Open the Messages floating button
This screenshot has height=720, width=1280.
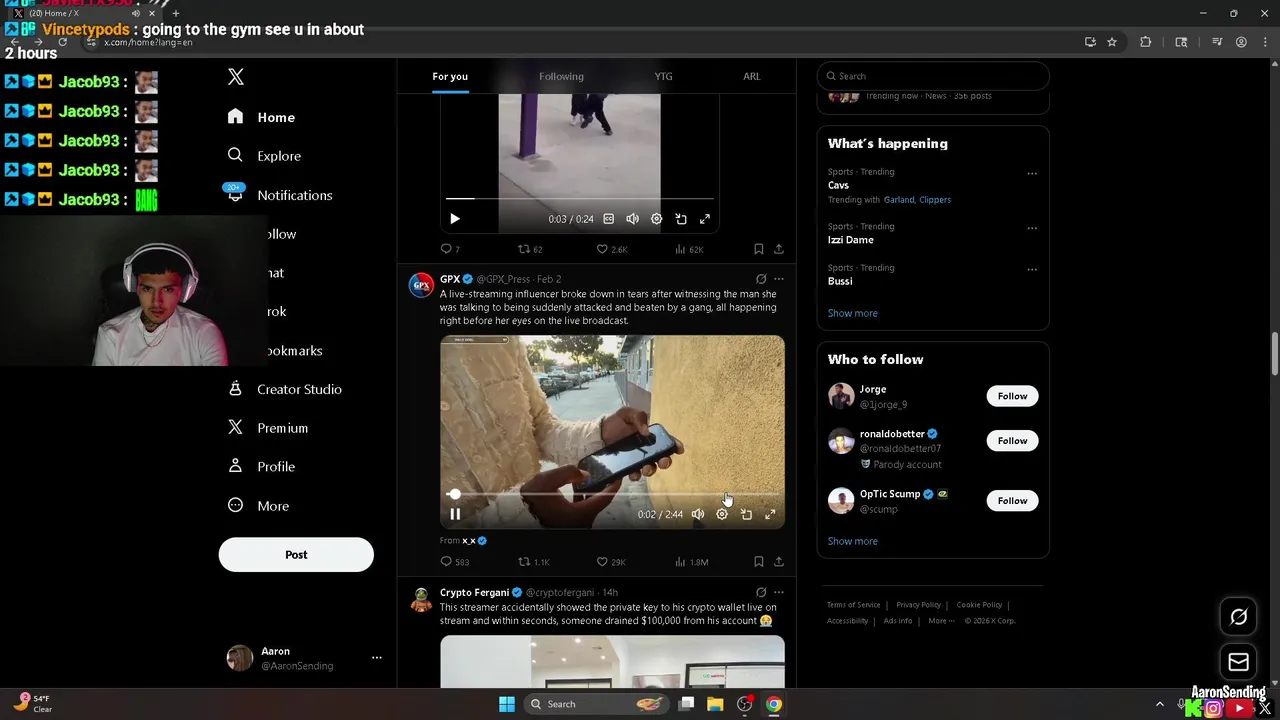point(1238,661)
